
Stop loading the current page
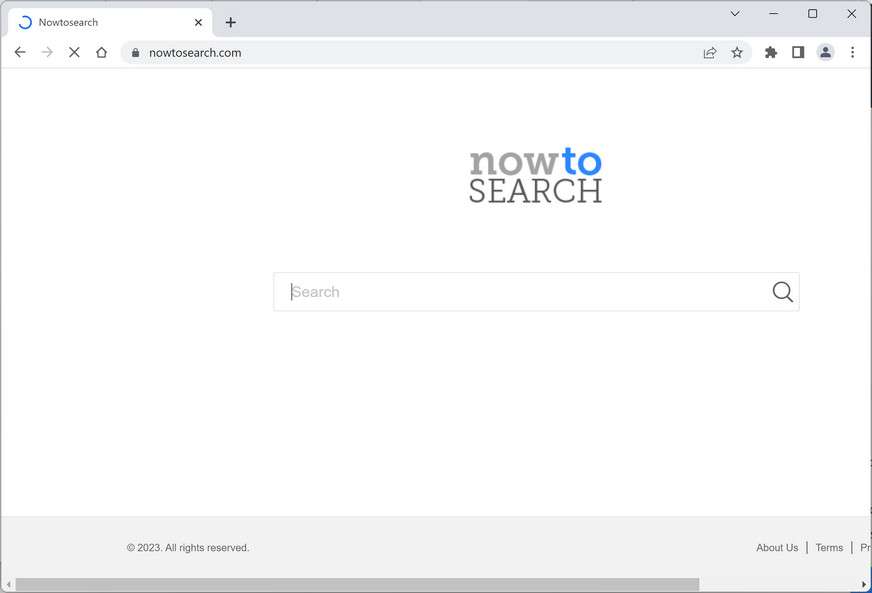pos(74,52)
